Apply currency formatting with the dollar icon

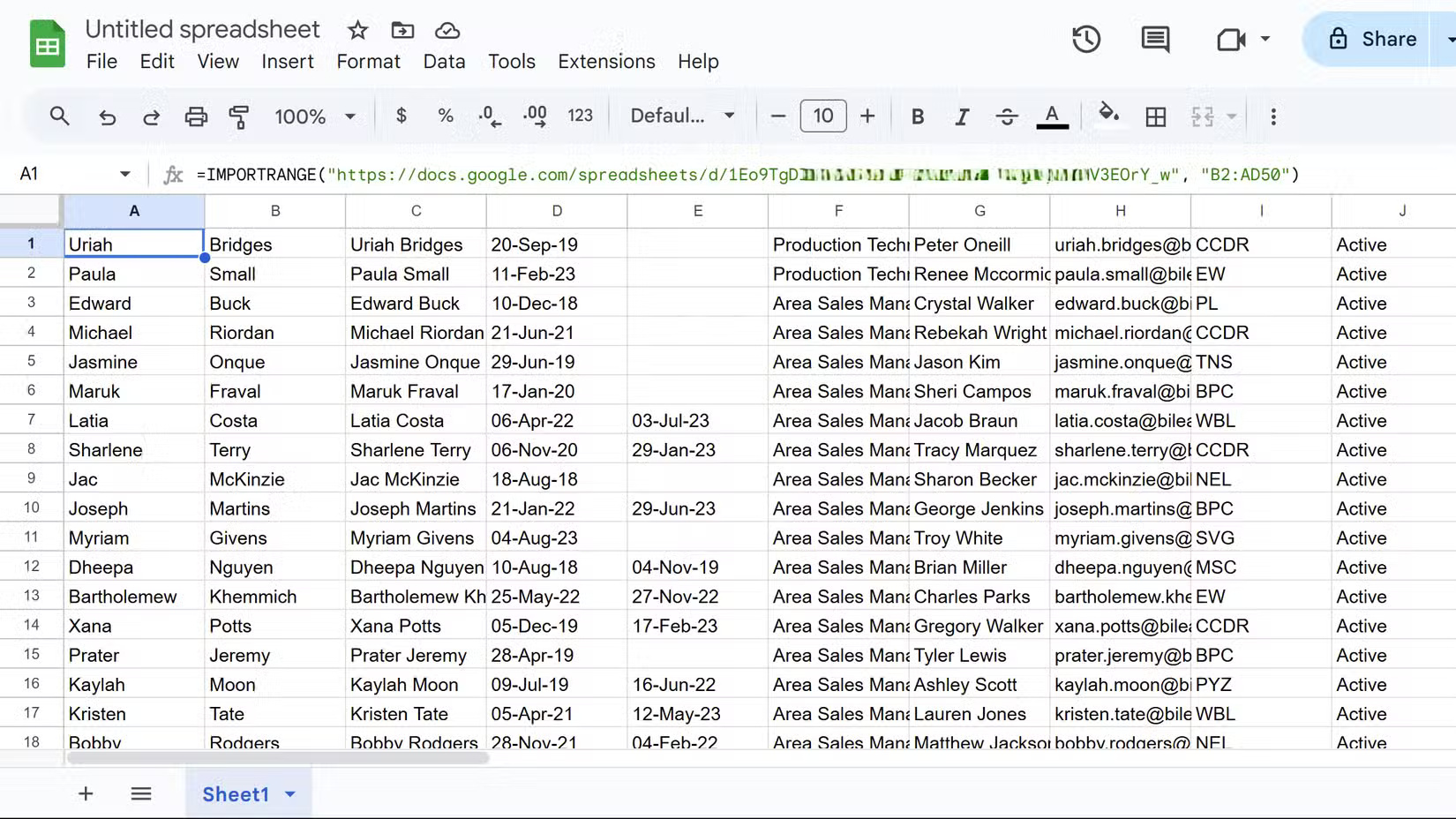pyautogui.click(x=402, y=116)
